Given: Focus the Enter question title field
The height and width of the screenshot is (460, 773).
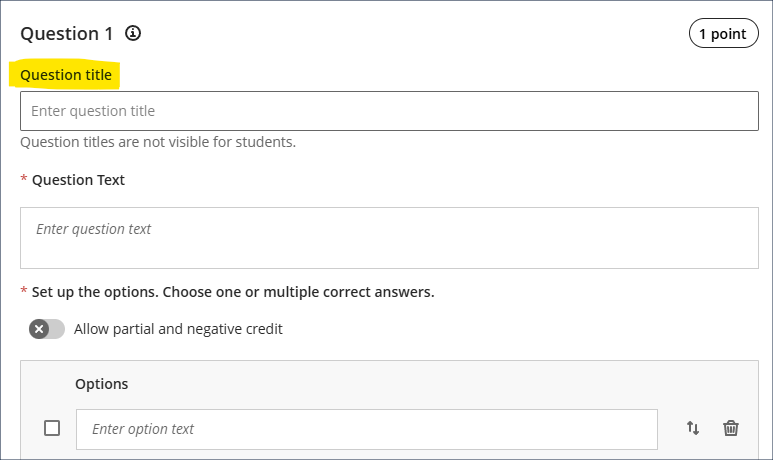Looking at the screenshot, I should pyautogui.click(x=389, y=111).
